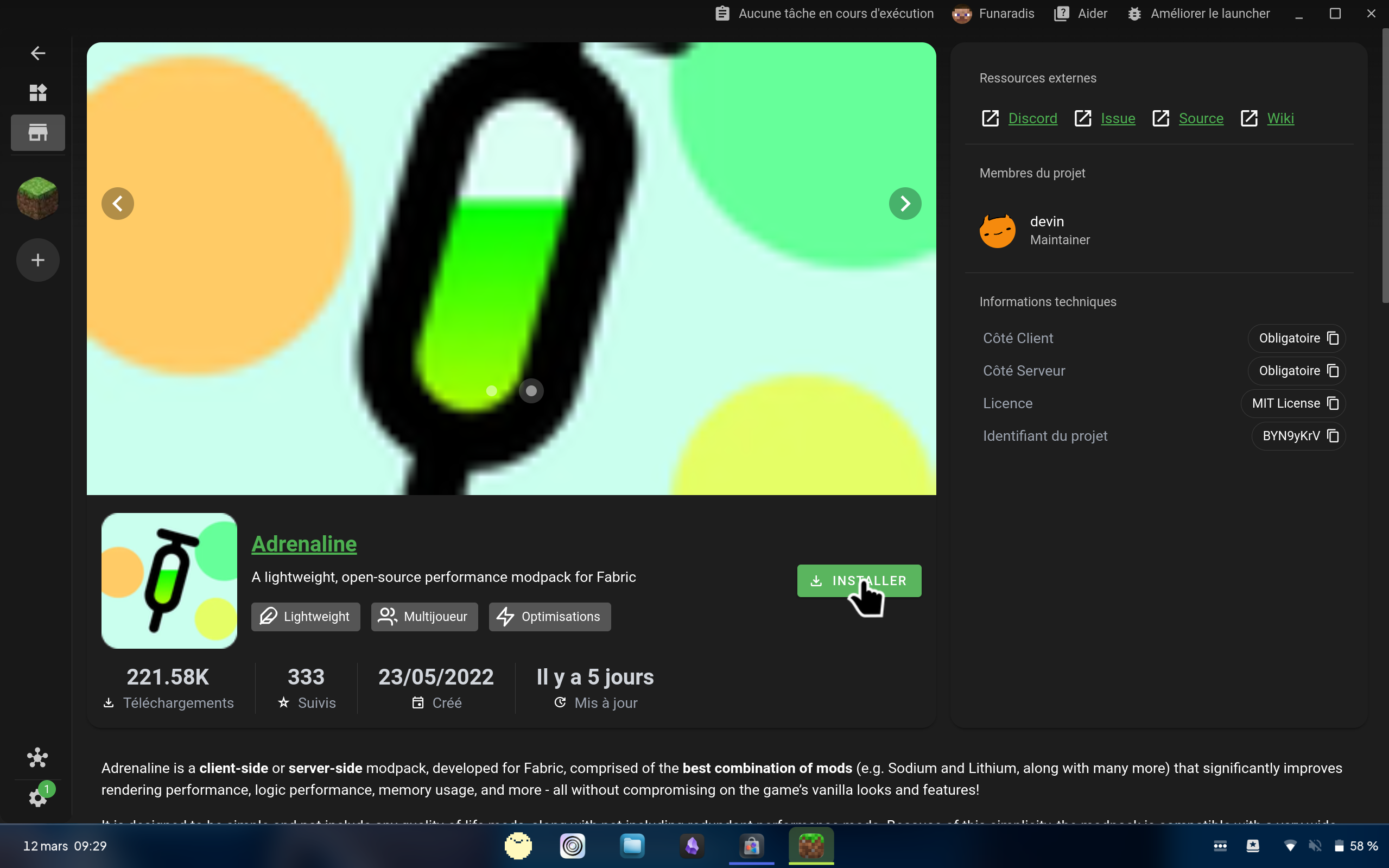Viewport: 1389px width, 868px height.
Task: Click the 221.58K Téléchargements stat
Action: (x=168, y=688)
